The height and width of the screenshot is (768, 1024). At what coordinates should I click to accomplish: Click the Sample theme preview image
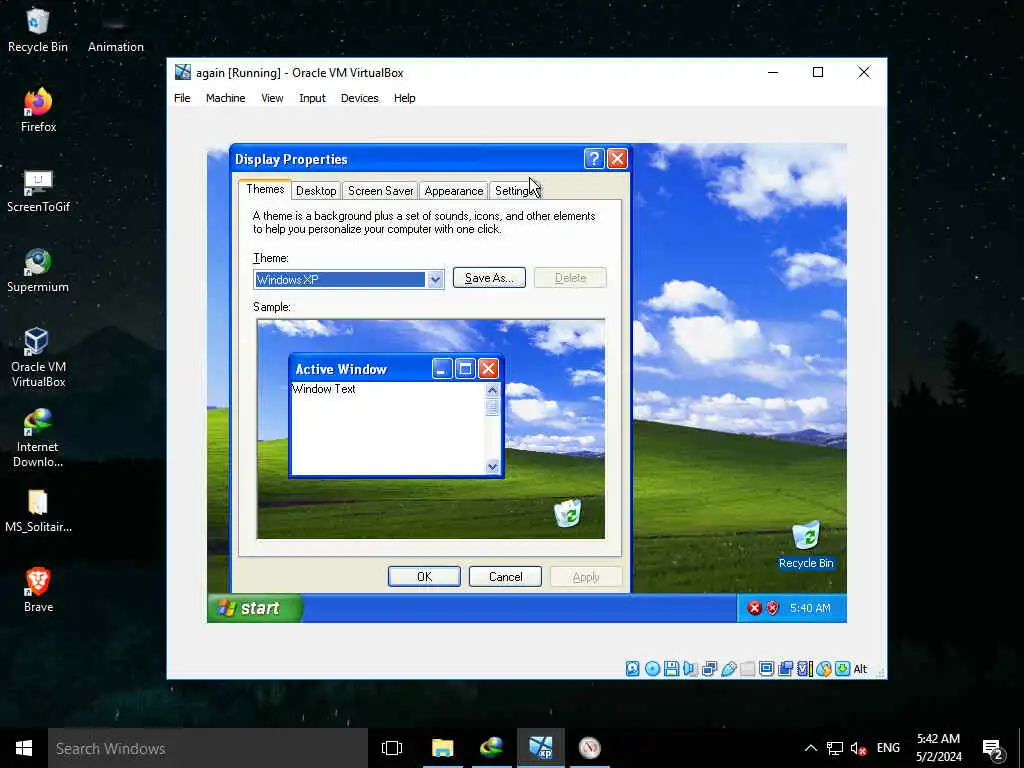pos(431,429)
